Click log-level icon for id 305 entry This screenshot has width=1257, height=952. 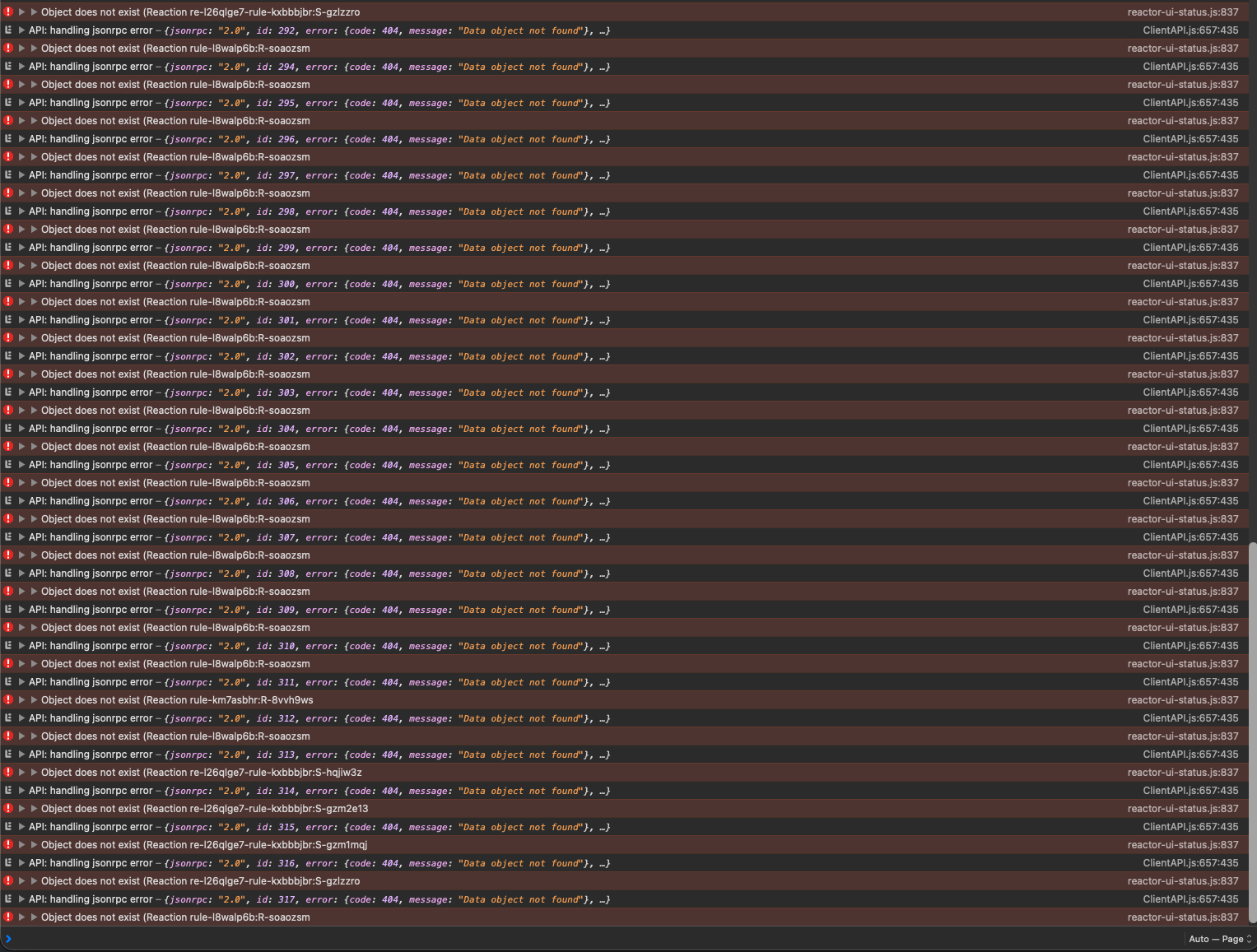tap(8, 465)
